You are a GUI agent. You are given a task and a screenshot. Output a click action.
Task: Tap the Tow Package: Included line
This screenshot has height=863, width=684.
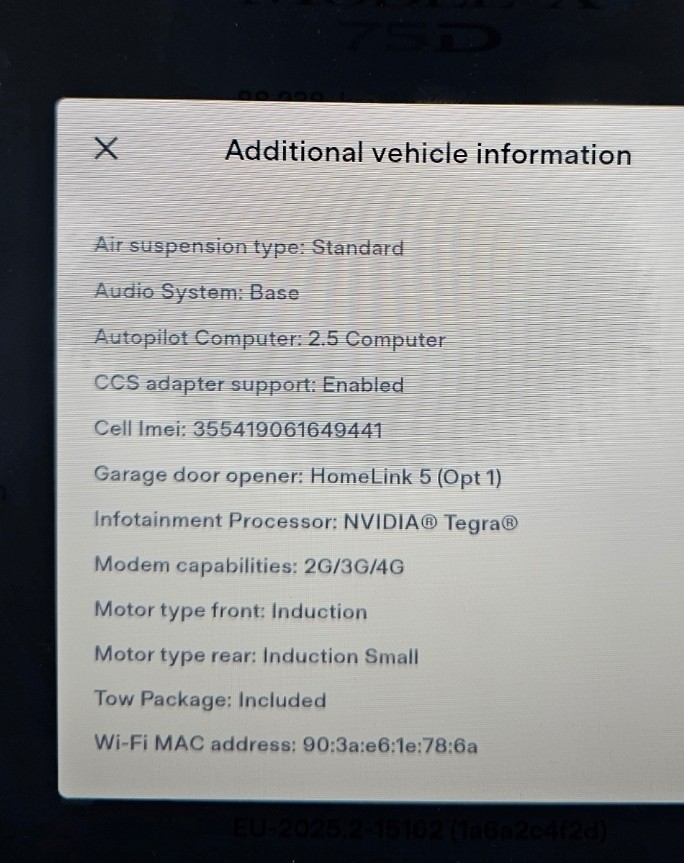click(210, 699)
